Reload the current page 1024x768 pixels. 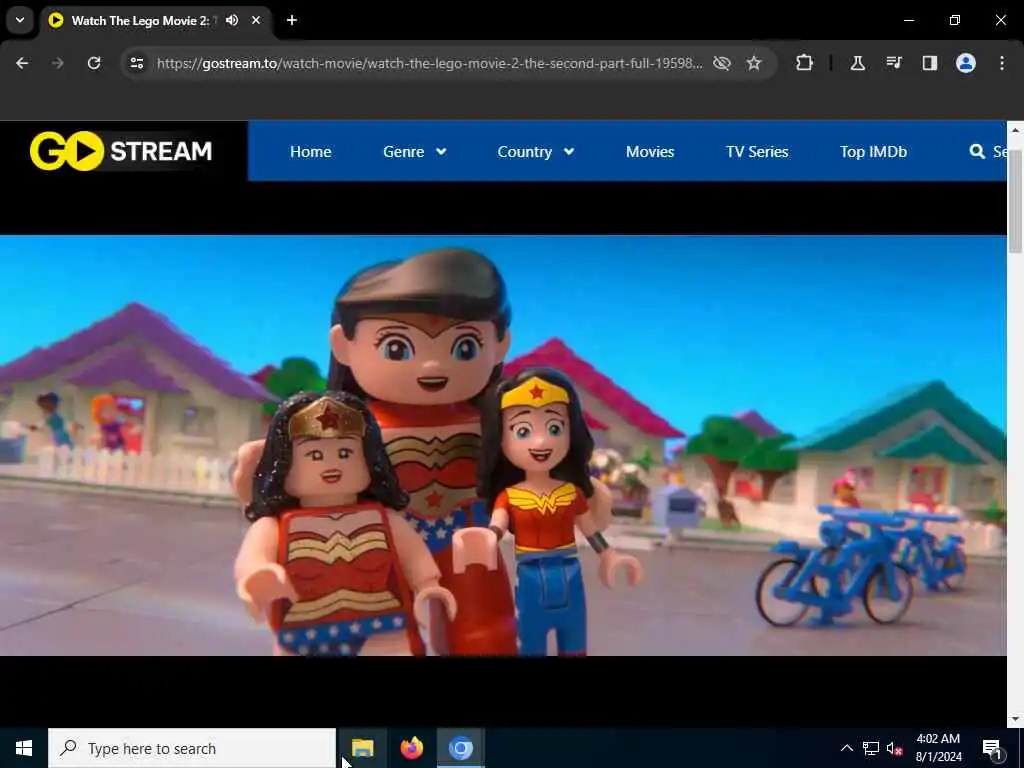[94, 63]
